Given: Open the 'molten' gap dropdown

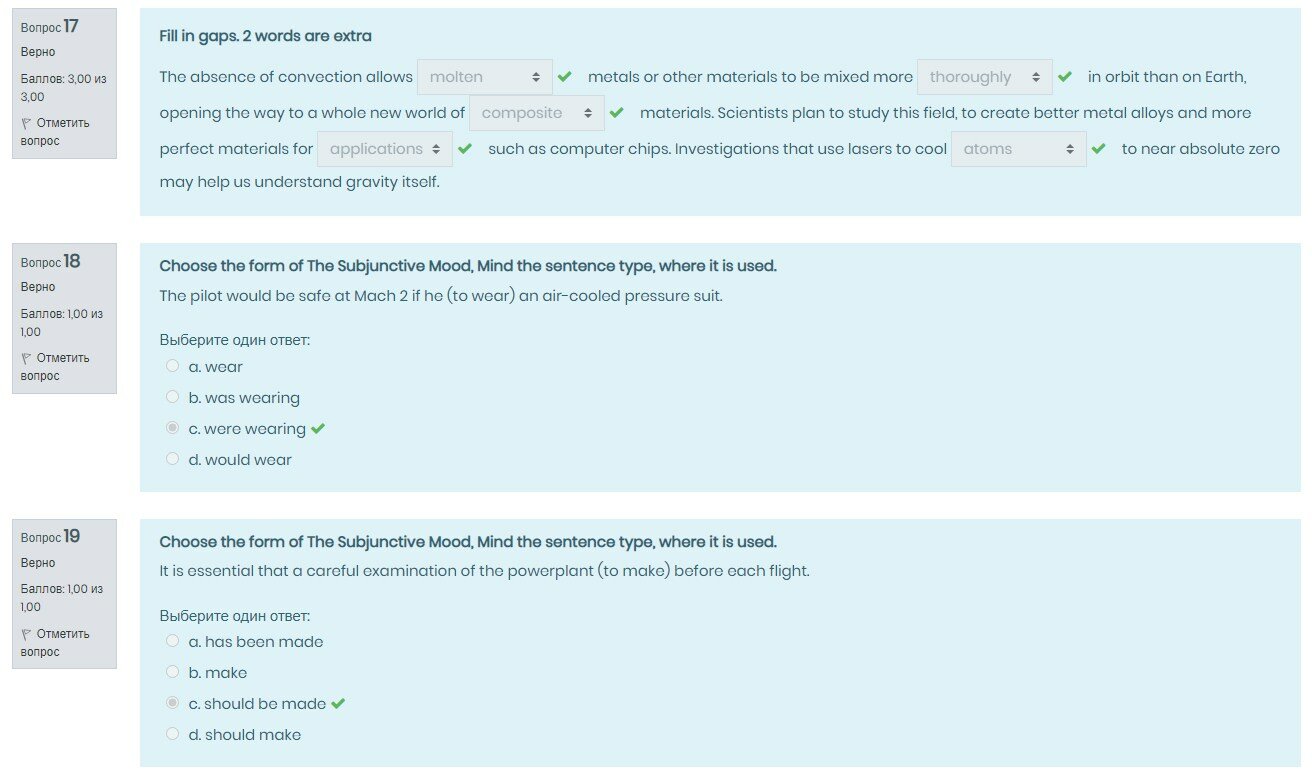Looking at the screenshot, I should 485,77.
